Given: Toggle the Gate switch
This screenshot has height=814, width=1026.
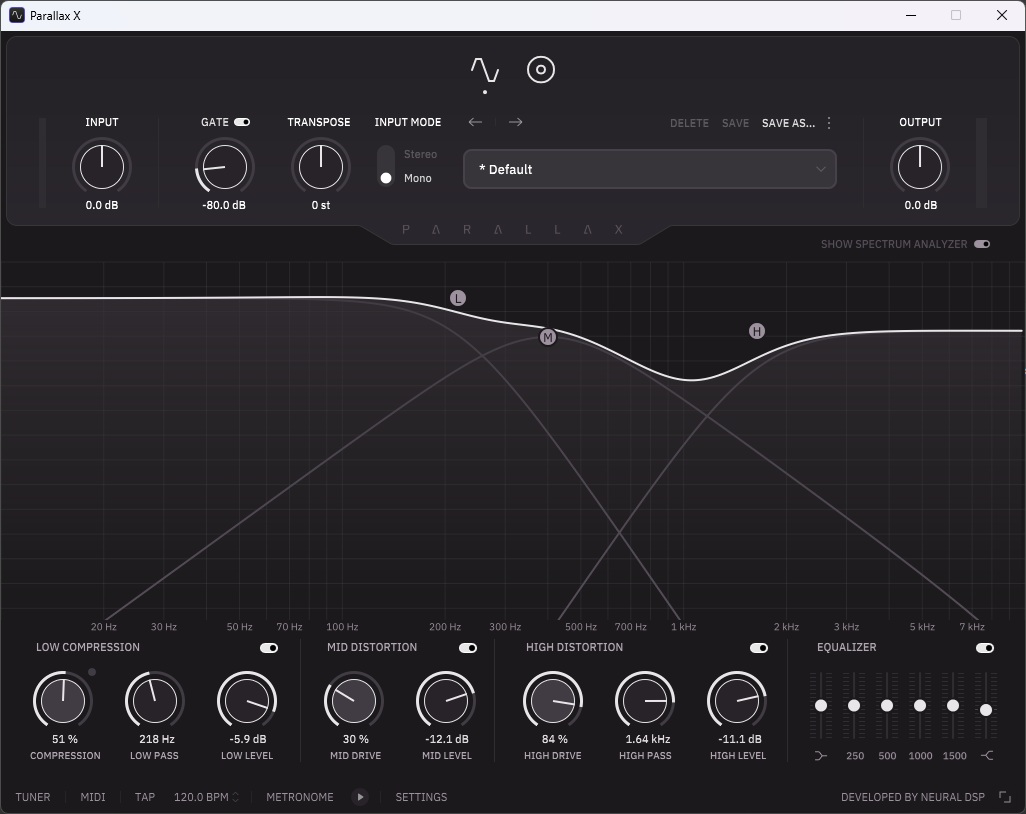Looking at the screenshot, I should [242, 122].
